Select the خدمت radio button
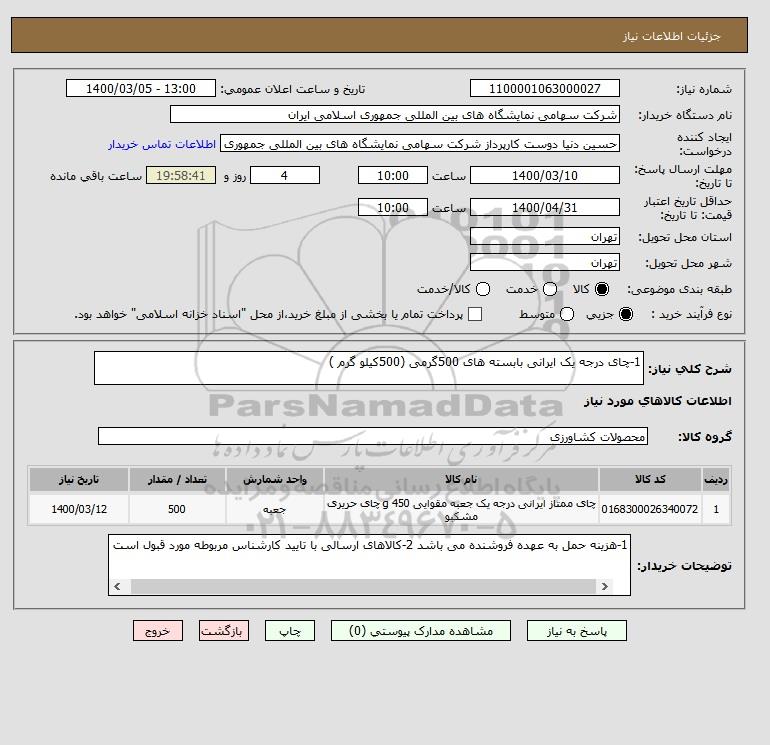Image resolution: width=770 pixels, height=745 pixels. coord(550,289)
